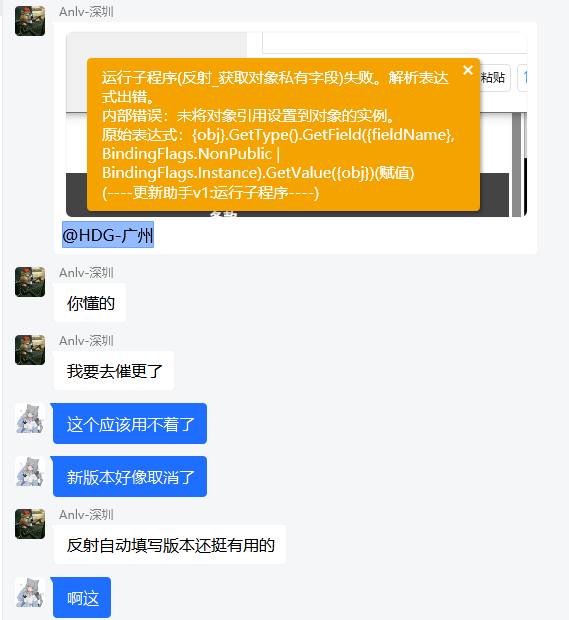Click anime avatar beside 啊这 message
This screenshot has width=569, height=620.
(30, 592)
